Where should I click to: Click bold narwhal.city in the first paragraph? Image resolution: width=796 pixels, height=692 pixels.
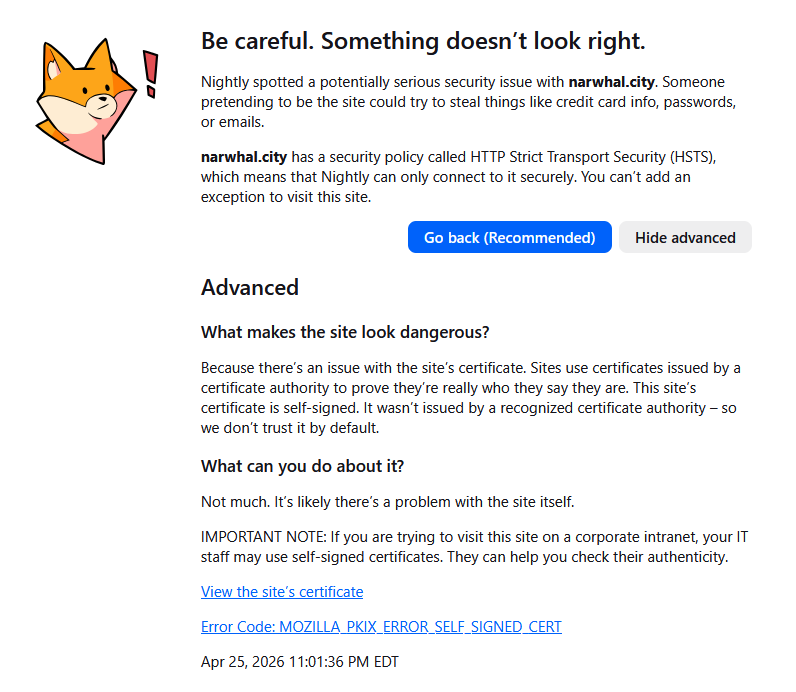pos(611,82)
